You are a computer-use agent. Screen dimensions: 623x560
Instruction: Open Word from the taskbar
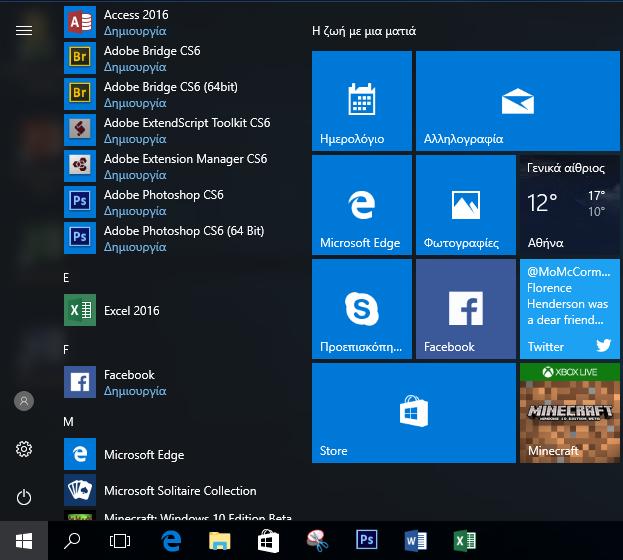click(415, 541)
